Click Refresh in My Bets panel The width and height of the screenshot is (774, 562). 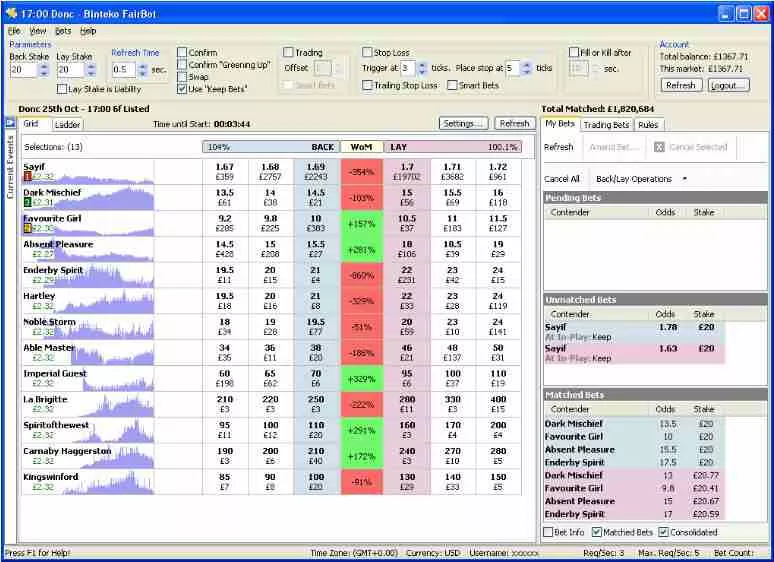[559, 147]
